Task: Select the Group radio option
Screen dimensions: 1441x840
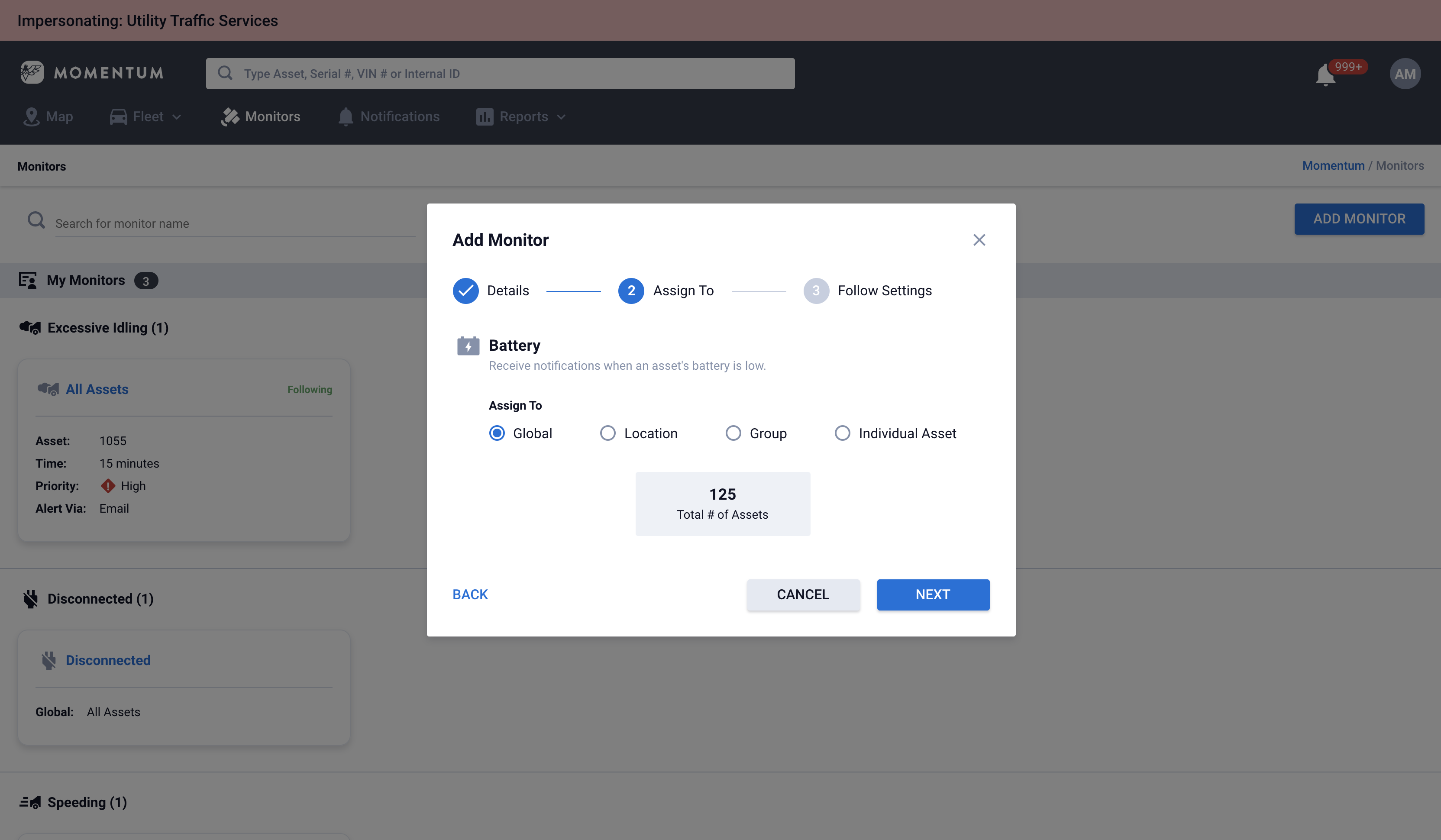Action: click(733, 433)
